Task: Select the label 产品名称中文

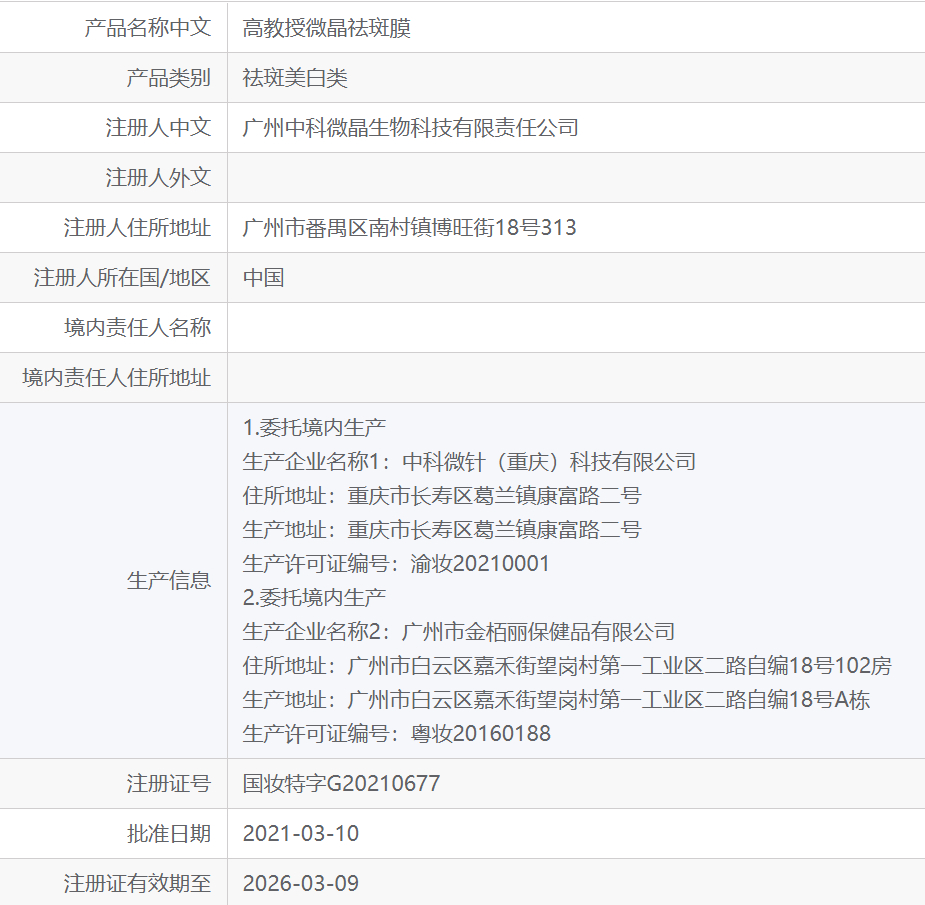Action: click(147, 28)
